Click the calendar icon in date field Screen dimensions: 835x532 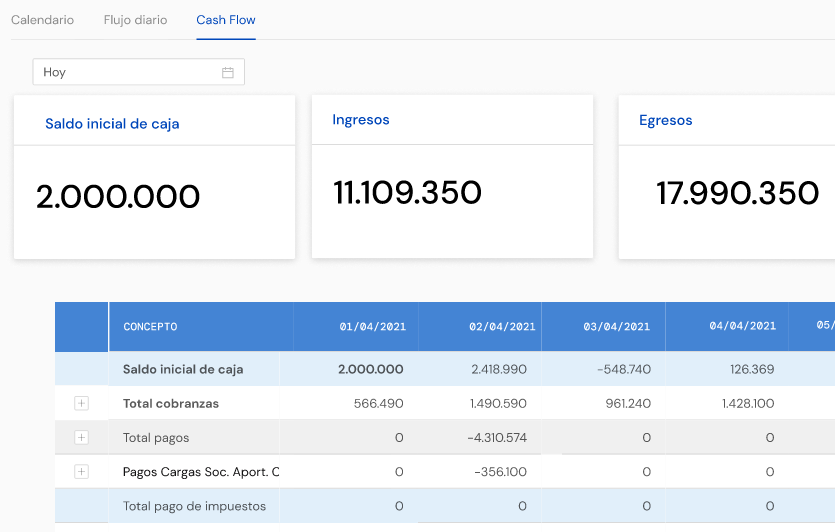(x=228, y=72)
